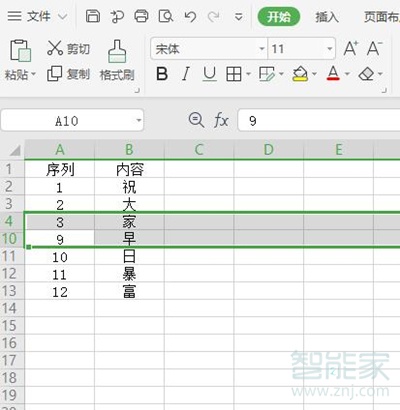Viewport: 400px width, 410px height.
Task: Toggle Bold formatting
Action: pyautogui.click(x=162, y=74)
